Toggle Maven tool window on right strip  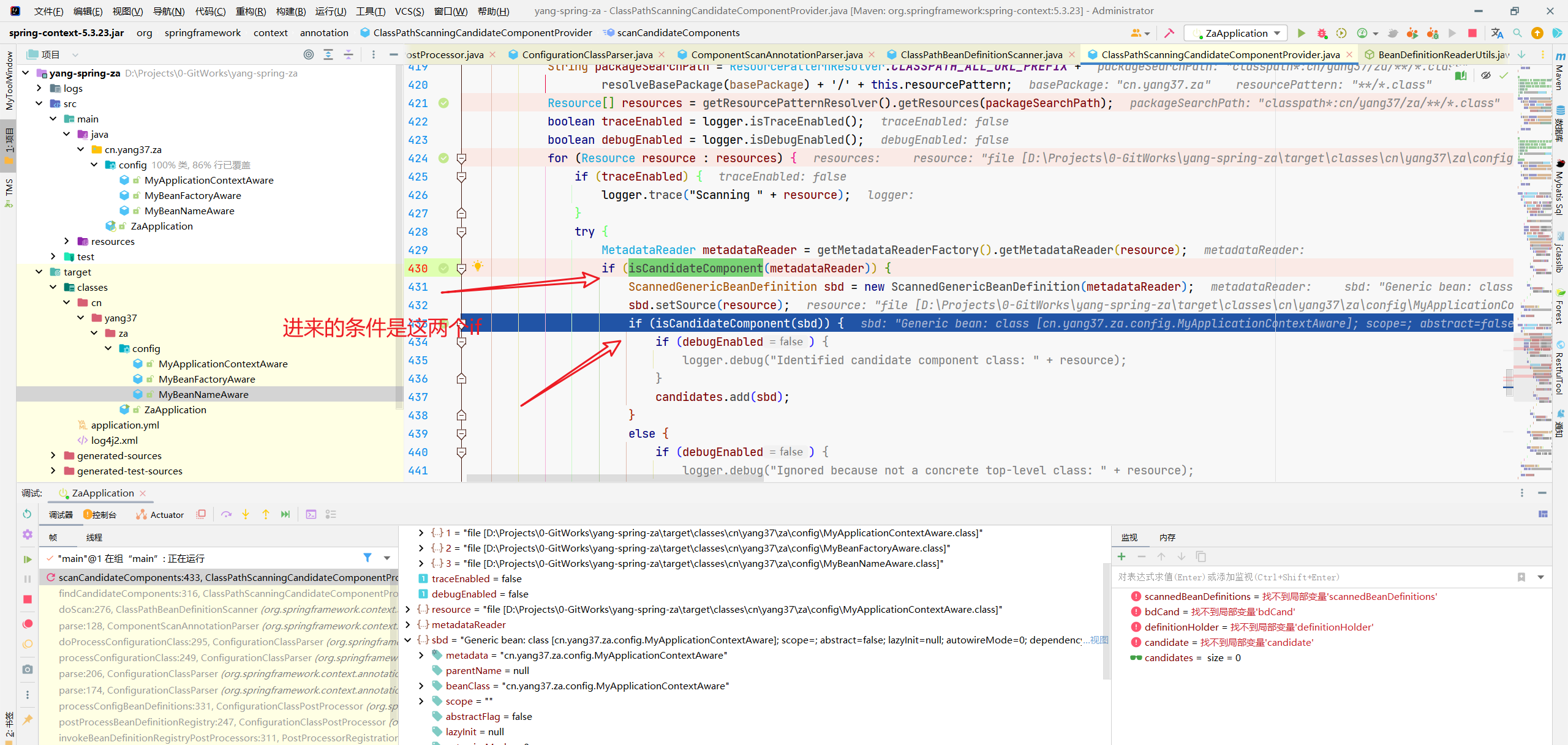point(1560,70)
